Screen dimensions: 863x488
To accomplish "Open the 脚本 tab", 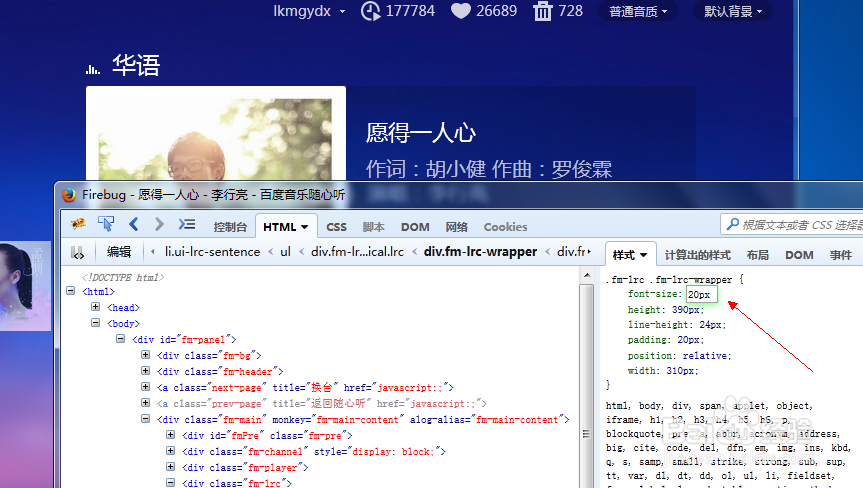I will click(373, 227).
